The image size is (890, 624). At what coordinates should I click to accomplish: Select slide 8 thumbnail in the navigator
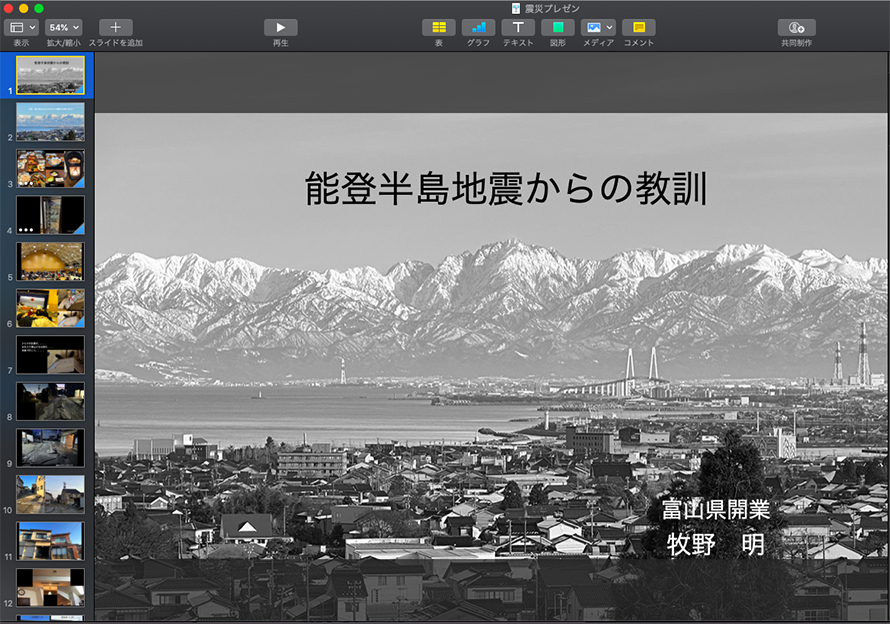click(x=51, y=401)
